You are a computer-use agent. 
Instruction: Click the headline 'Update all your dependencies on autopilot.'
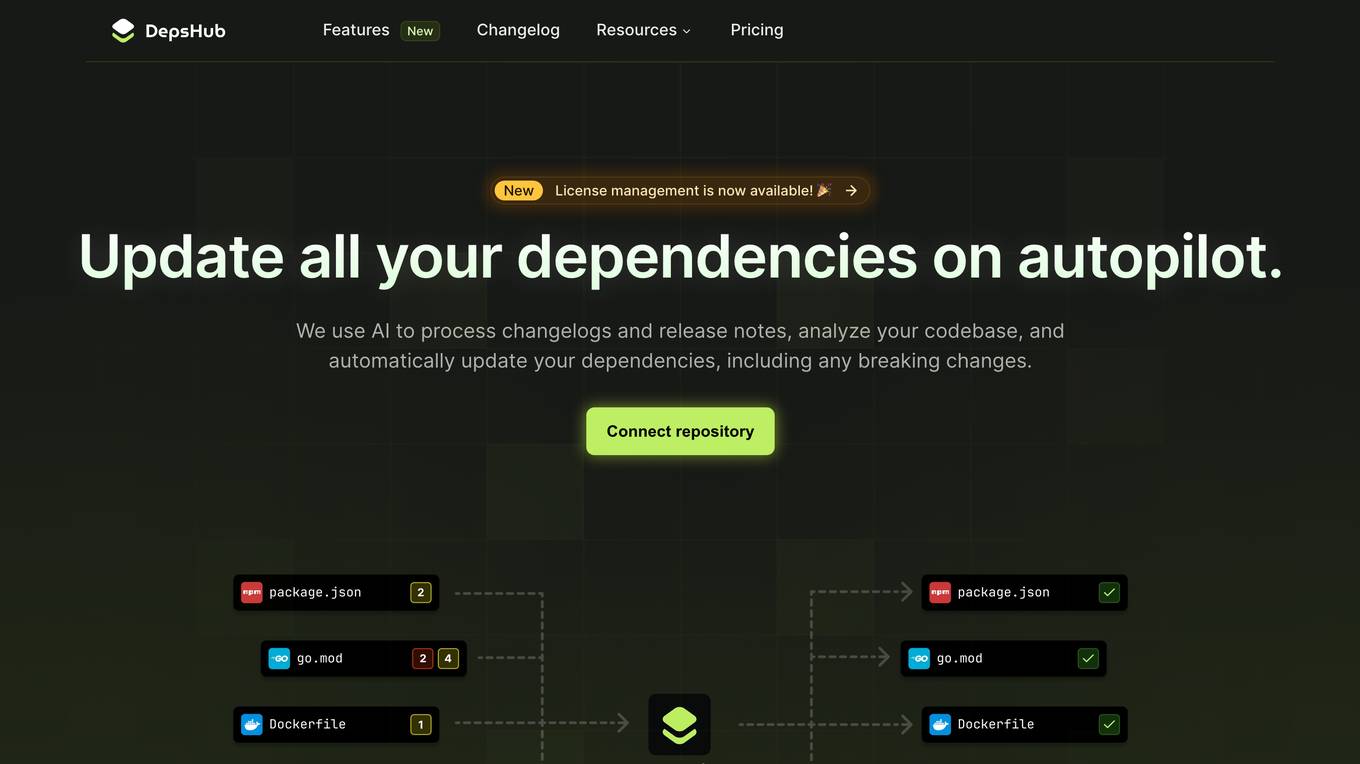680,256
